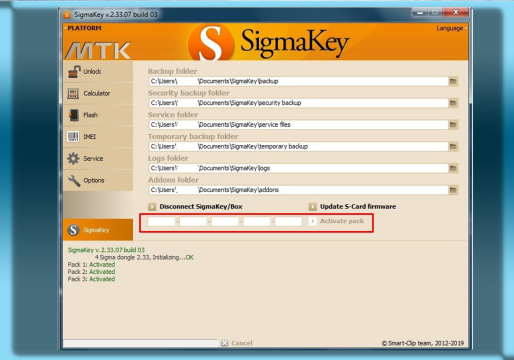Image resolution: width=514 pixels, height=360 pixels.
Task: Click the IMEI barcode icon
Action: (73, 137)
